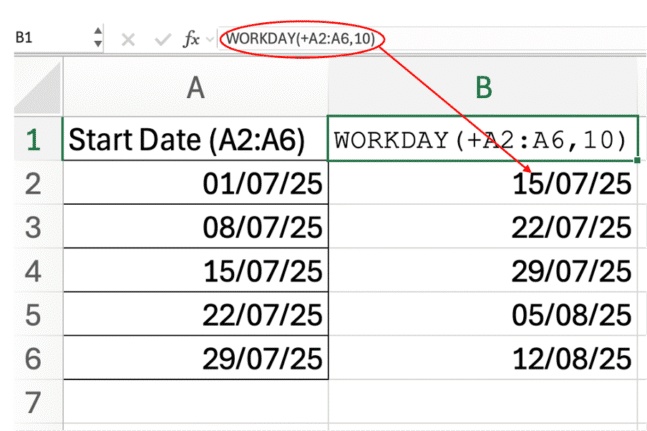647x431 pixels.
Task: Click cell B1 containing the WORKDAY formula
Action: pyautogui.click(x=484, y=141)
